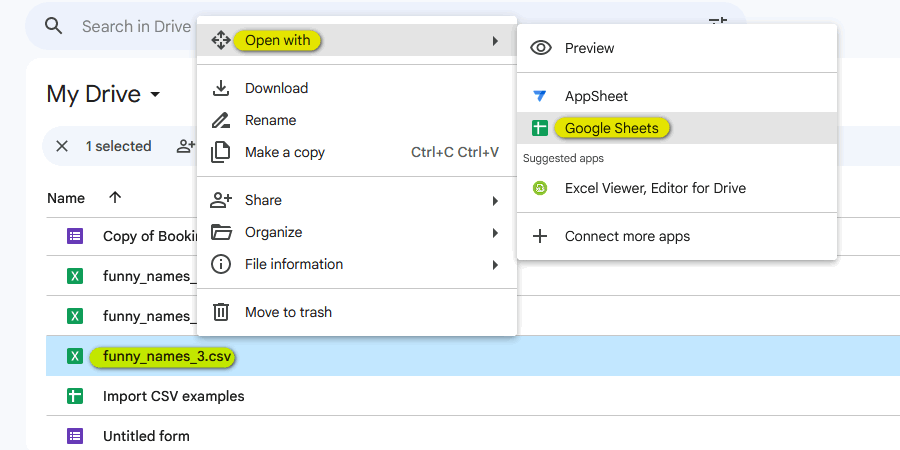Click the Share person-plus icon in menu
Screen dimensions: 900x450
coord(220,200)
